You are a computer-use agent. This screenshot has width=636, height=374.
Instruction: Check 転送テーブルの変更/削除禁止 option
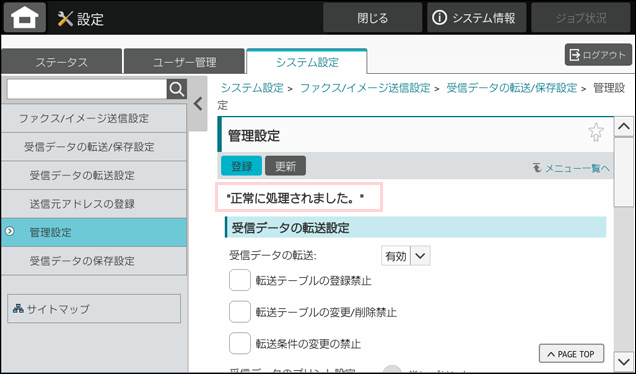[x=240, y=312]
